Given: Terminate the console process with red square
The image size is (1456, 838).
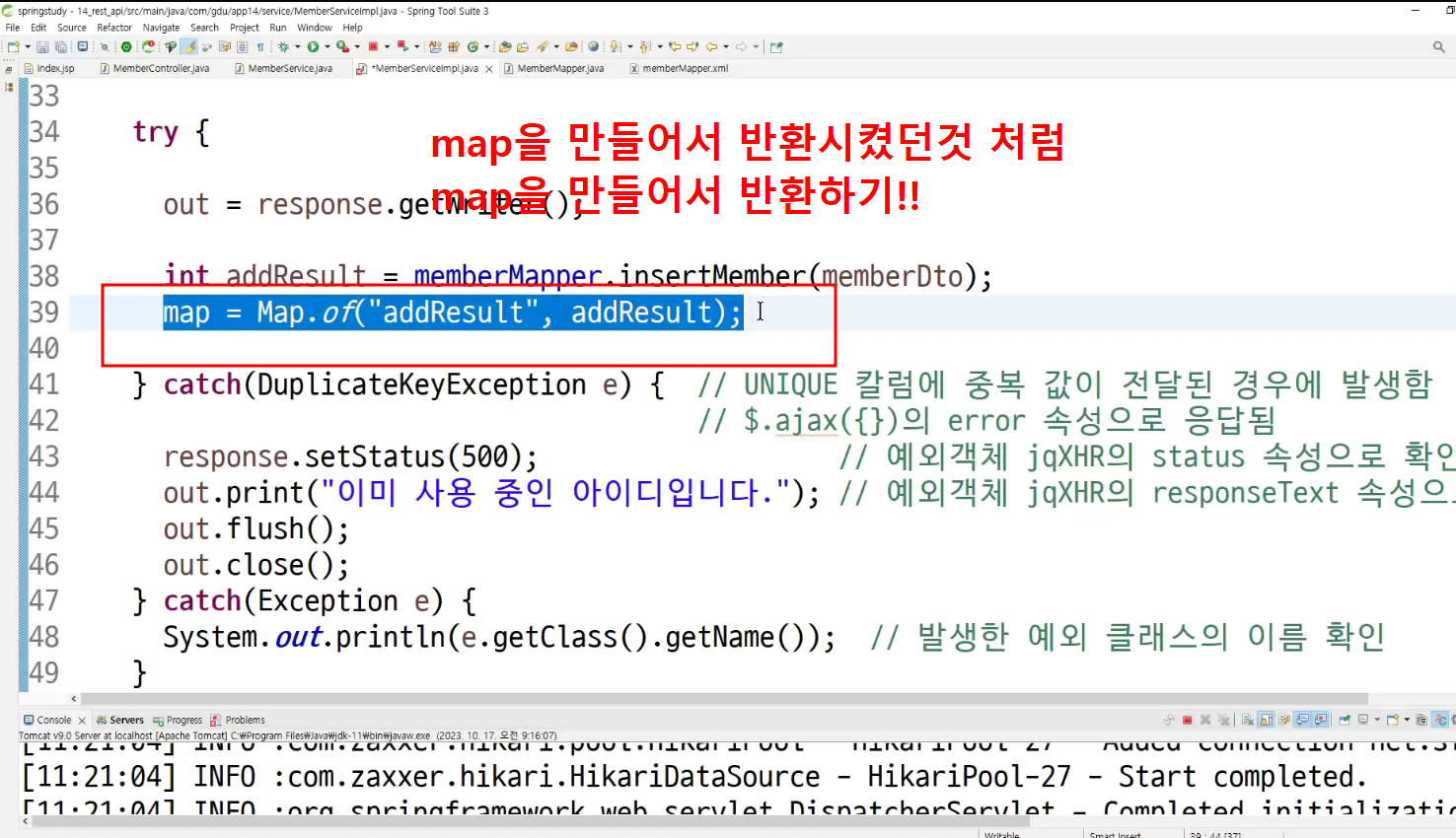Looking at the screenshot, I should click(x=1187, y=720).
